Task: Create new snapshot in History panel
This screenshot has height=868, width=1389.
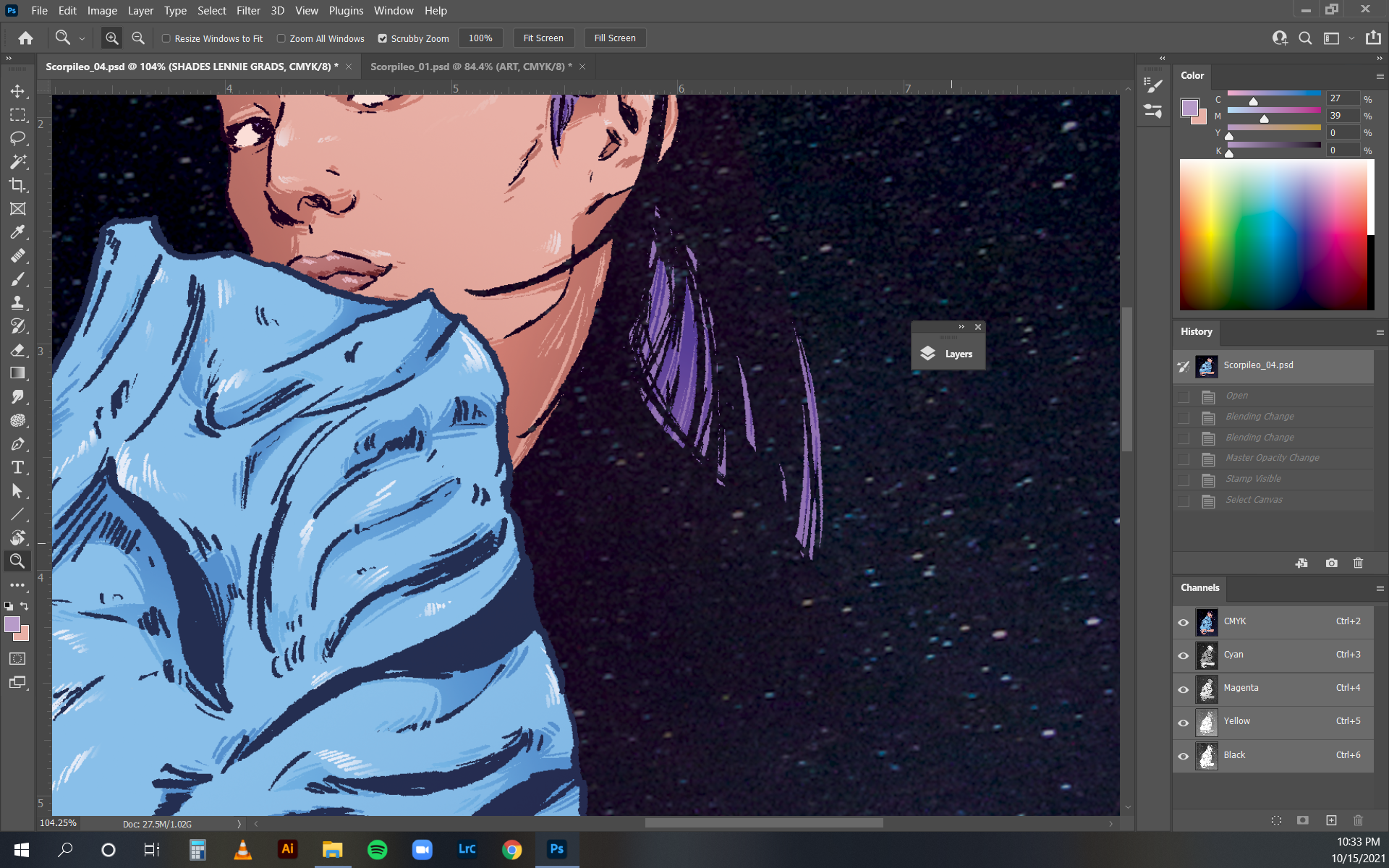Action: click(1331, 563)
